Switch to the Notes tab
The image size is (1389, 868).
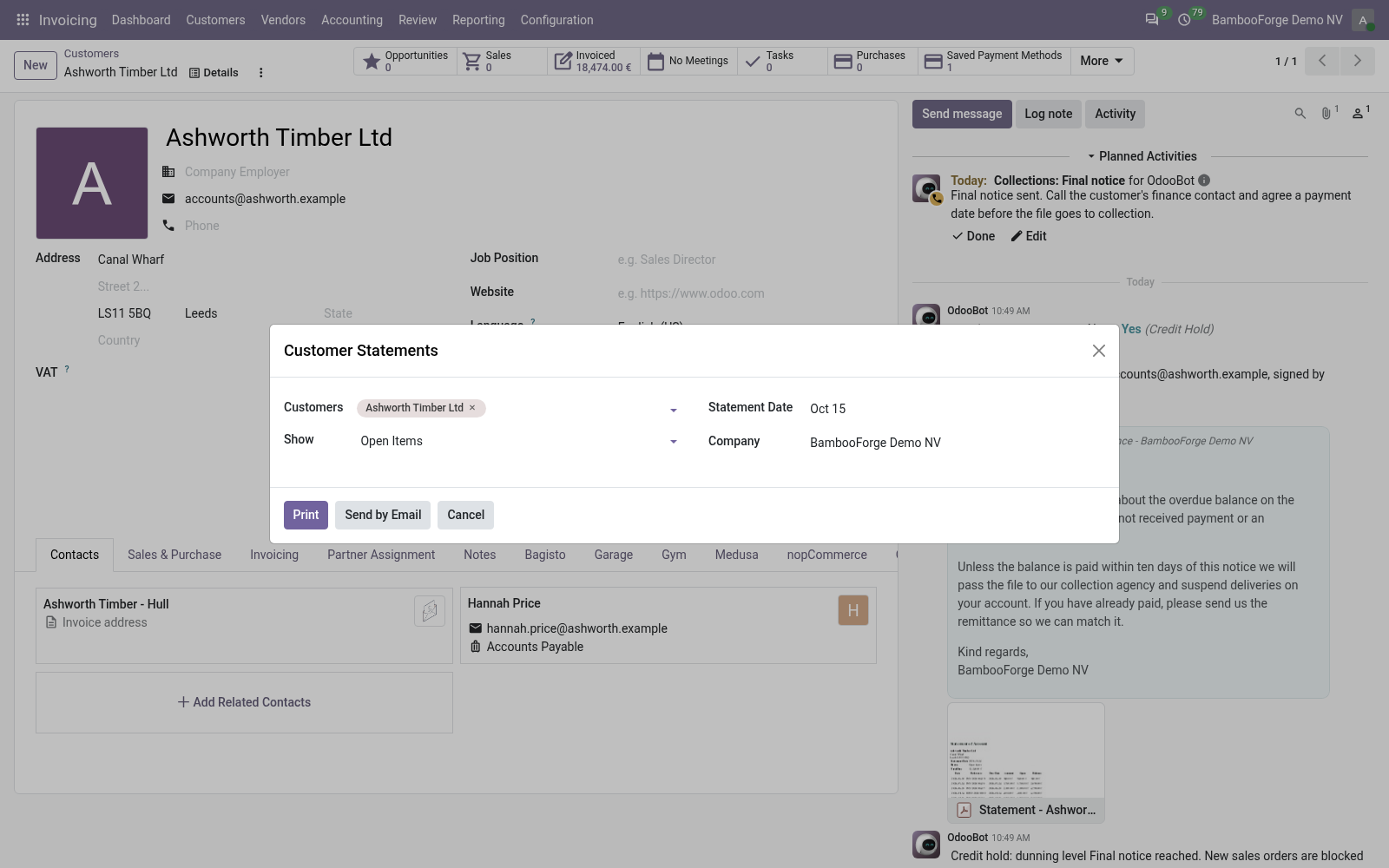click(x=479, y=555)
